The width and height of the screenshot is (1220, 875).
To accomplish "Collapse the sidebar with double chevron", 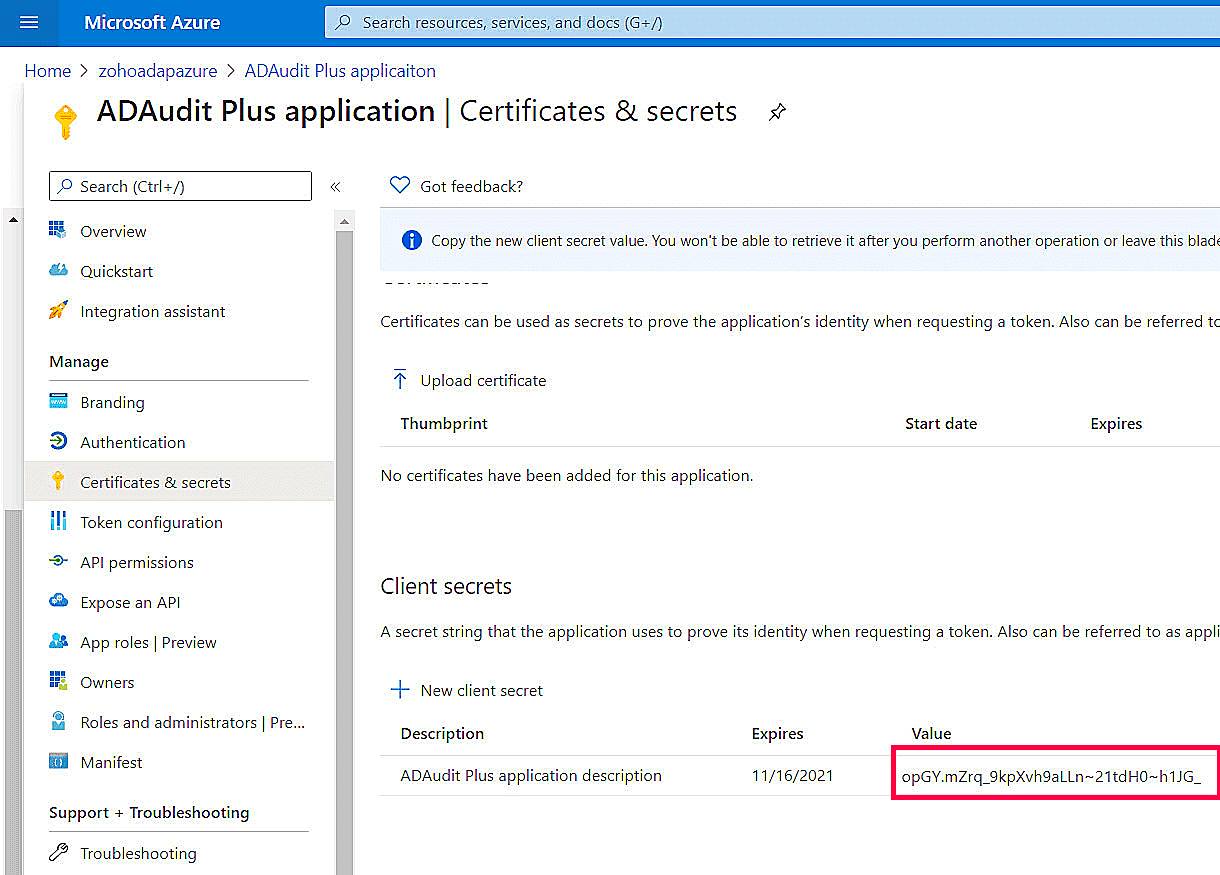I will point(335,186).
